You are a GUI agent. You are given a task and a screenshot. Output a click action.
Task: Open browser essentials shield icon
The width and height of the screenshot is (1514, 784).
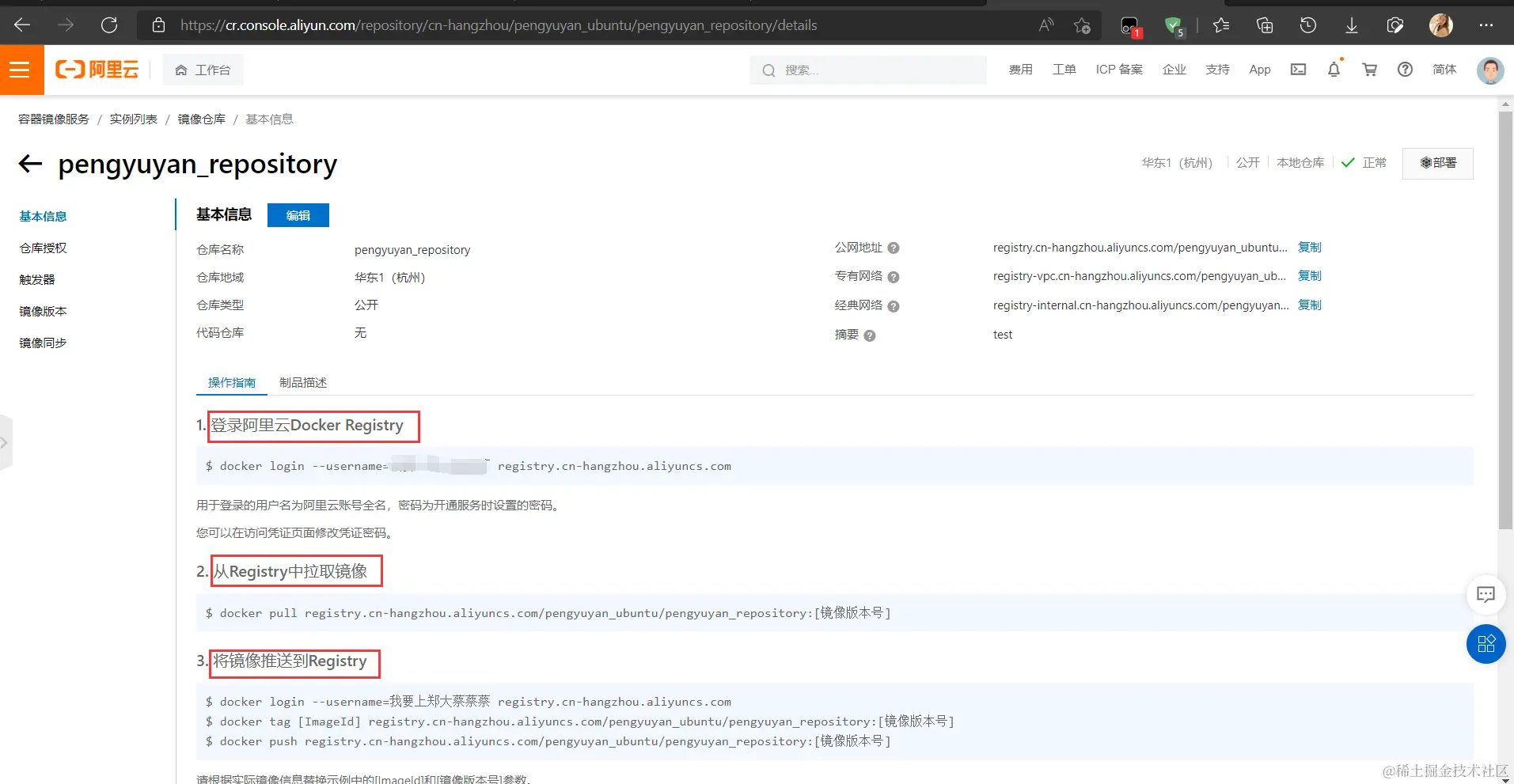[x=1395, y=25]
